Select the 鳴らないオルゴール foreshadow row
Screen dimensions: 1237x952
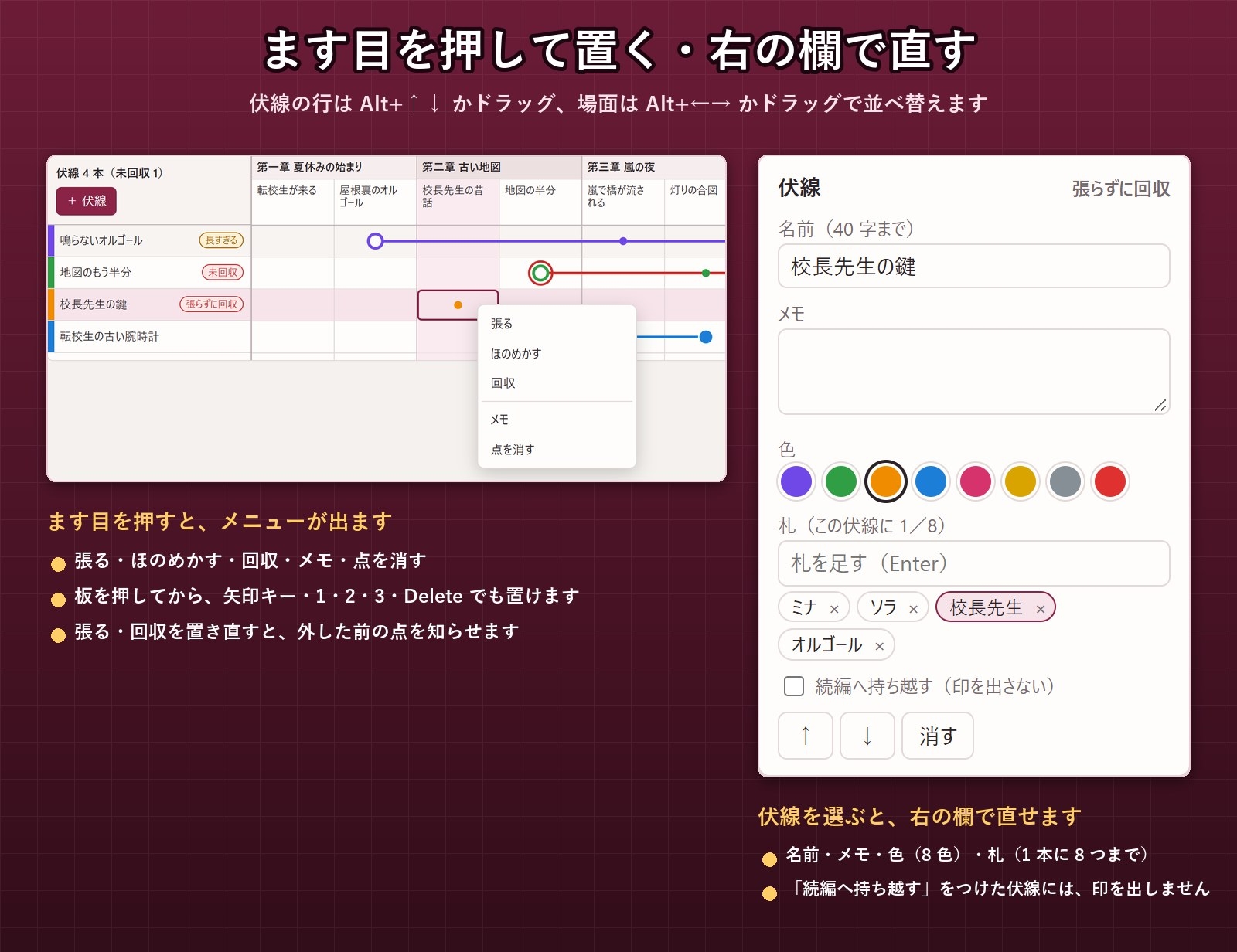(149, 240)
